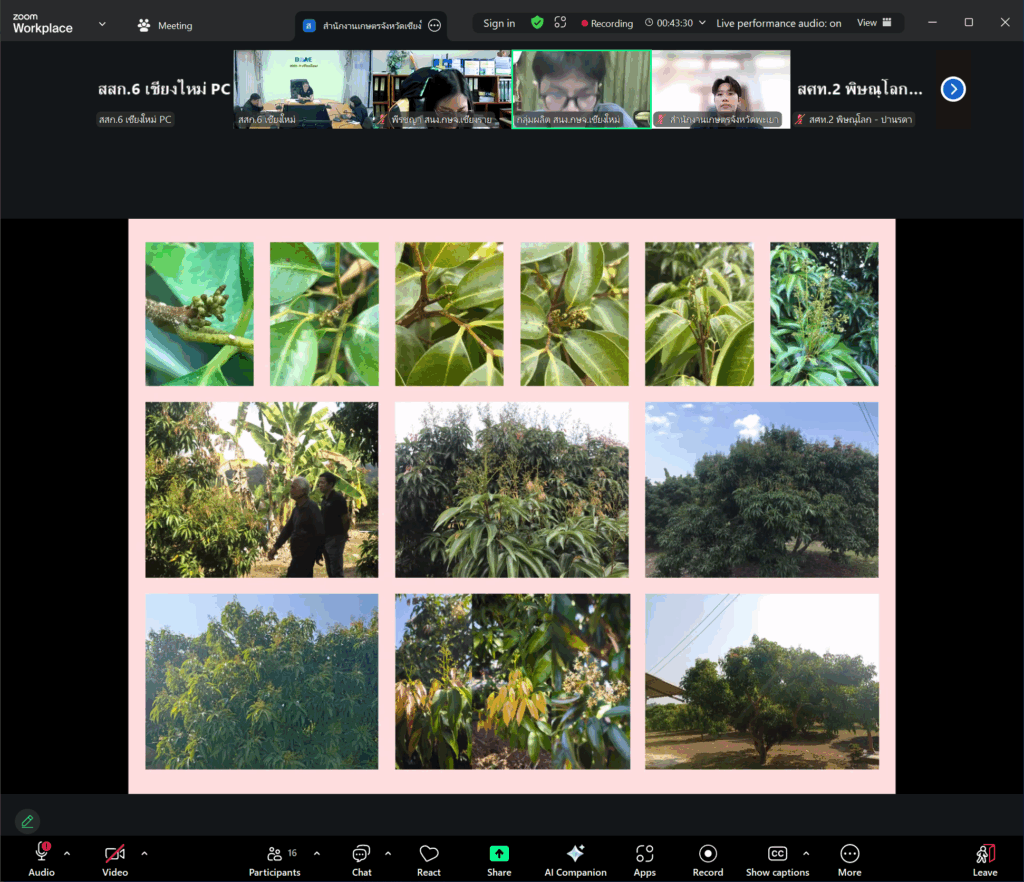The height and width of the screenshot is (882, 1024).
Task: Click the AI Companion sparkle icon
Action: 575,854
